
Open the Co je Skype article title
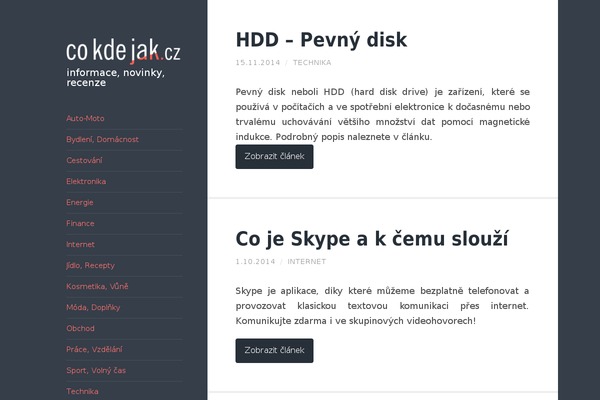click(x=372, y=239)
